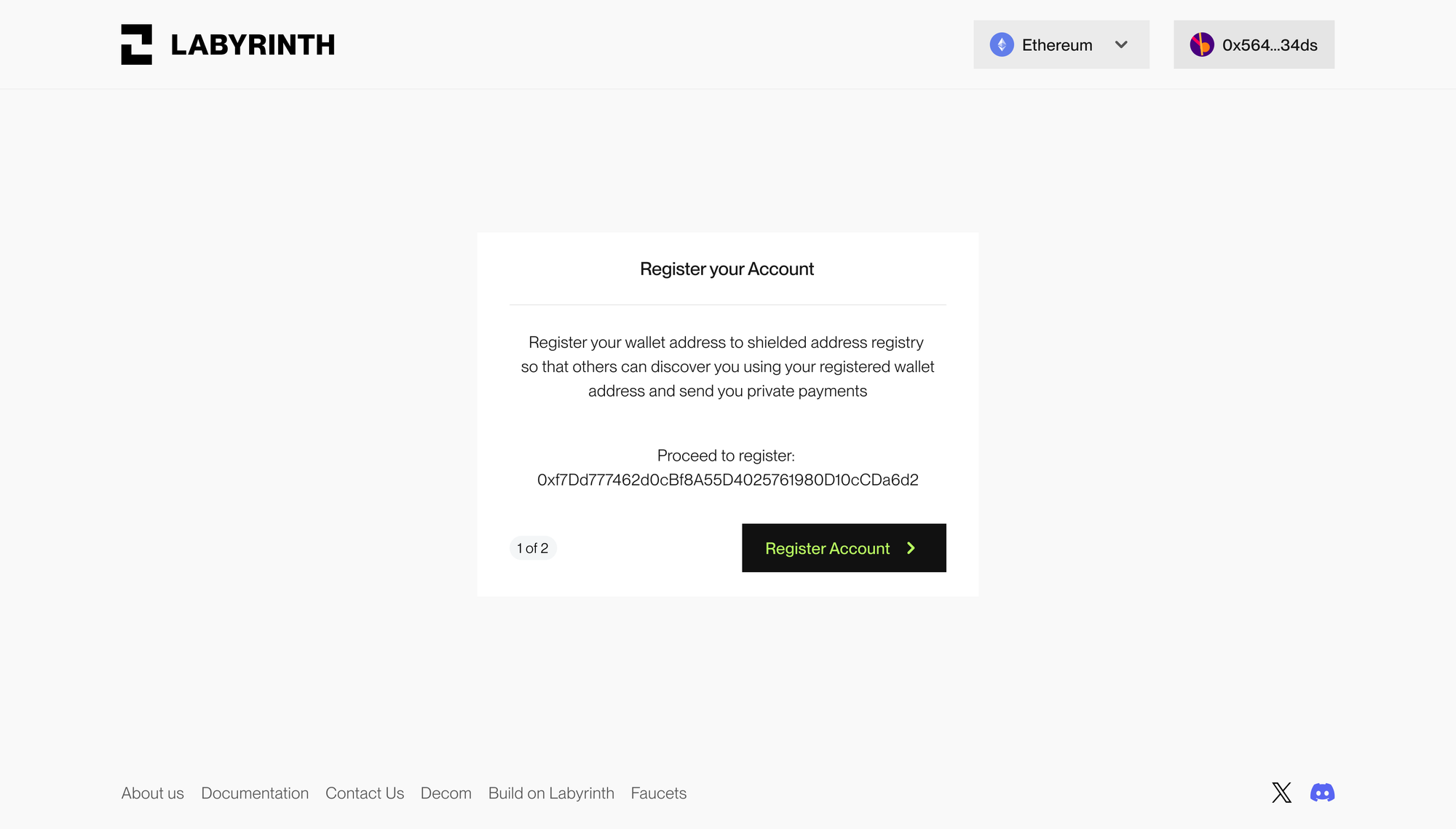This screenshot has width=1456, height=829.
Task: Click Register Account button
Action: coord(843,547)
